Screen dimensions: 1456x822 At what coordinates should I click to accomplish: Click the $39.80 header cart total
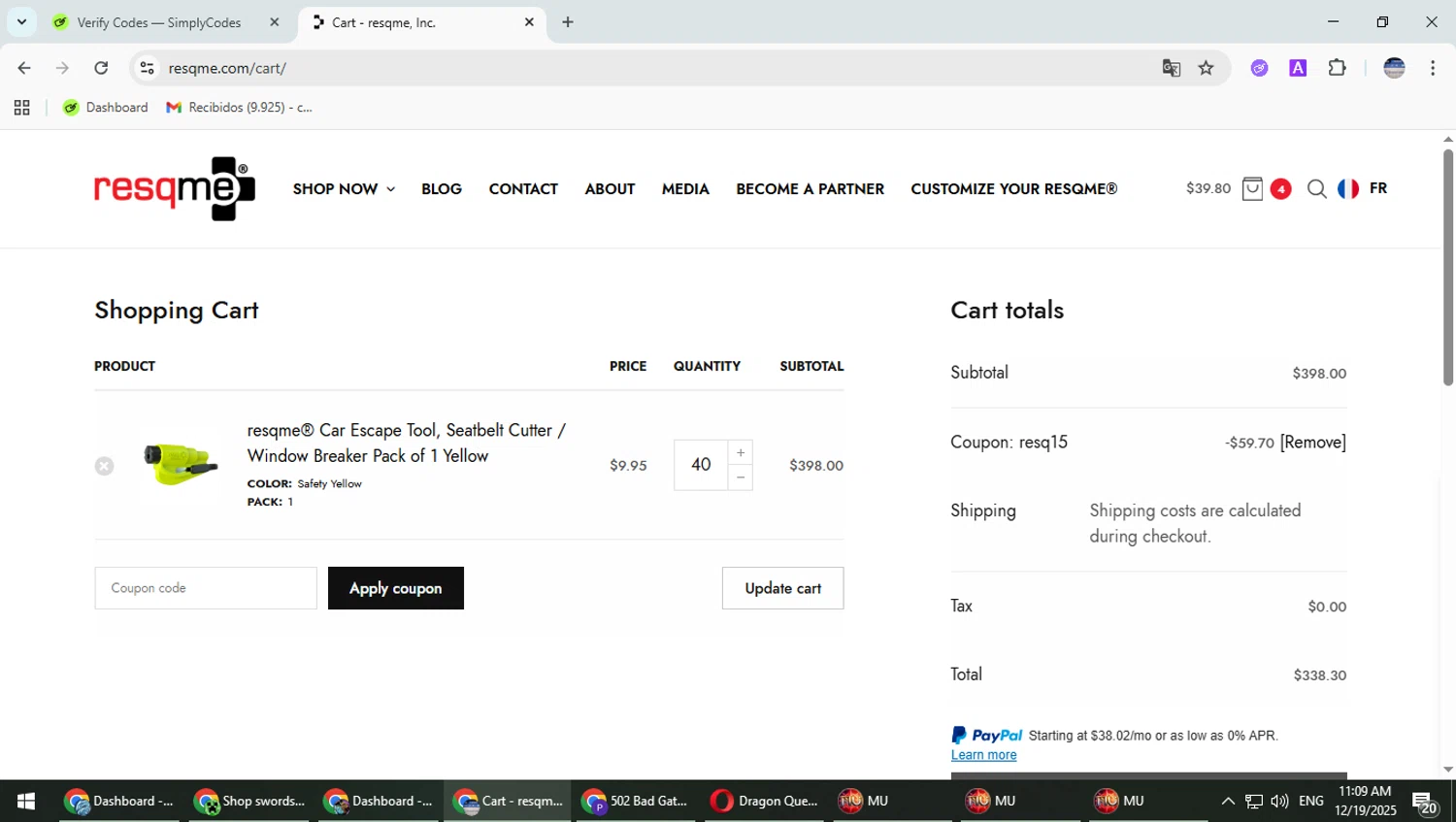coord(1208,189)
